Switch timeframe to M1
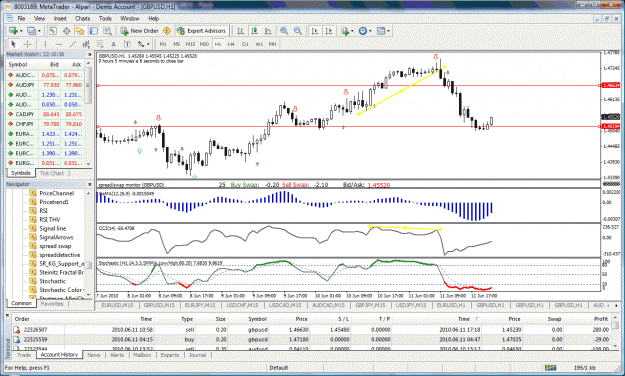Screen dimensions: 625x376 coord(163,44)
